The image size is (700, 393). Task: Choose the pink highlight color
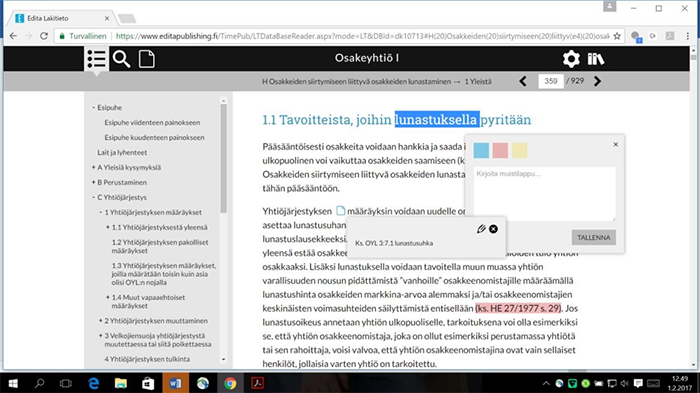500,151
